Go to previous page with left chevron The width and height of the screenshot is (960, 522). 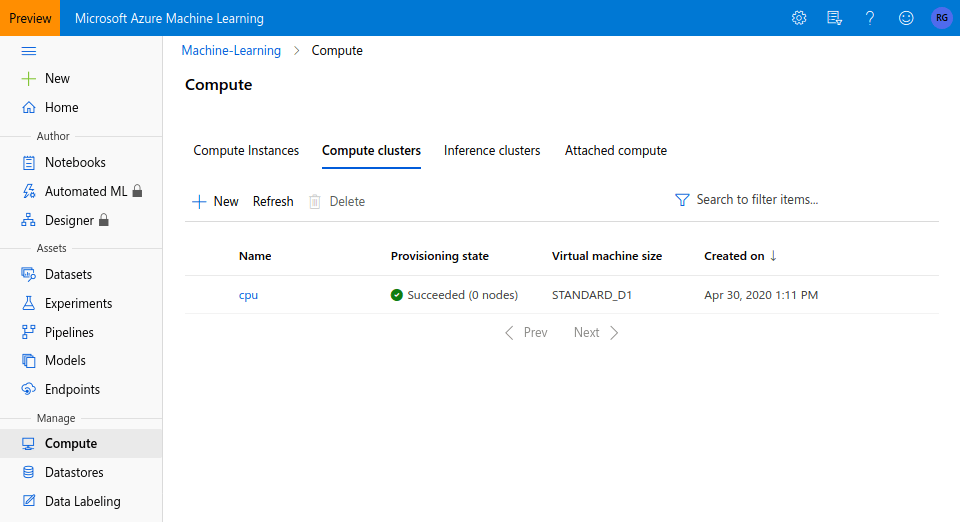tap(509, 333)
